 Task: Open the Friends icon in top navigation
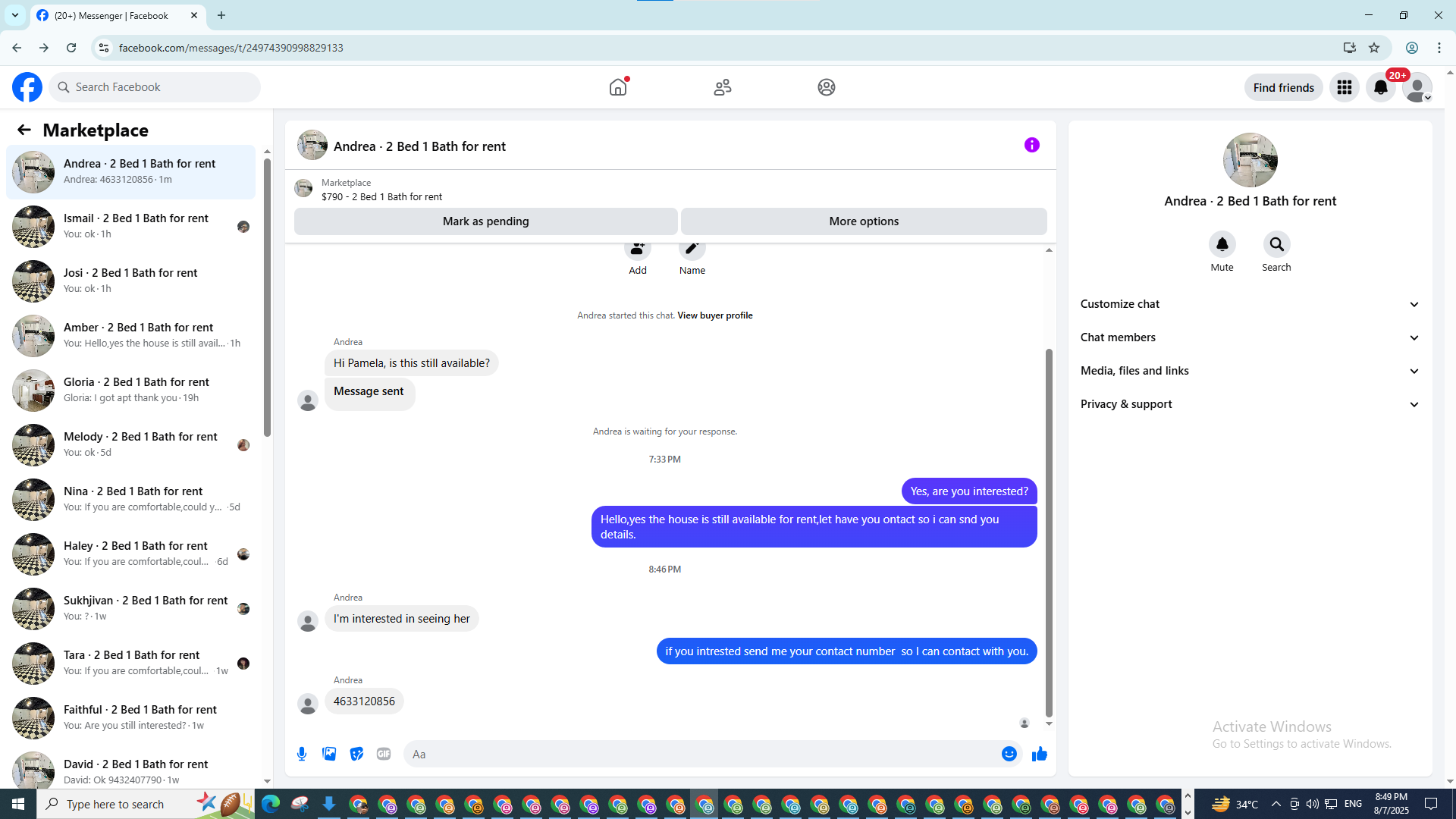tap(723, 87)
